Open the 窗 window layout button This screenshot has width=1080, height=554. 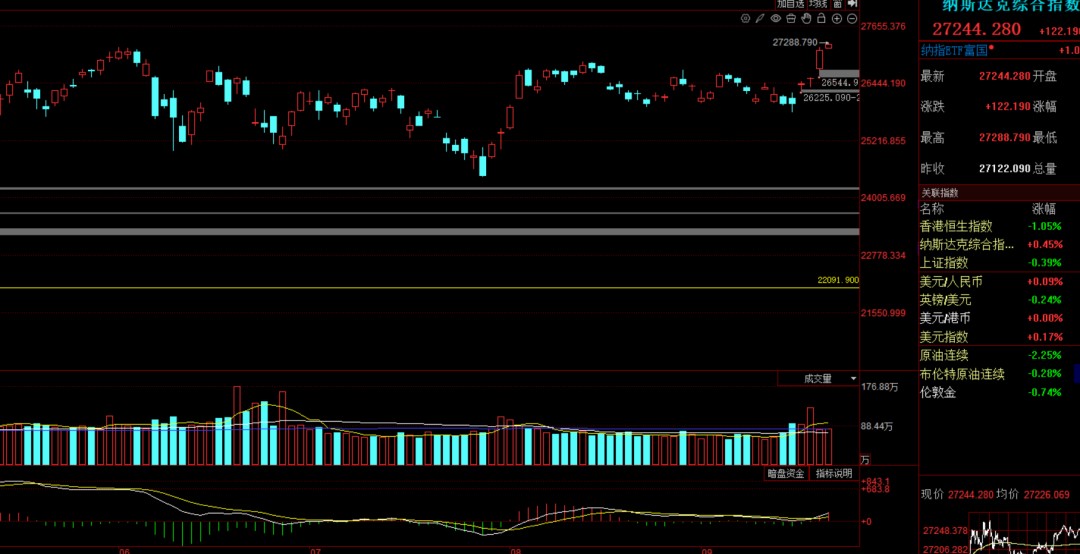[x=837, y=3]
